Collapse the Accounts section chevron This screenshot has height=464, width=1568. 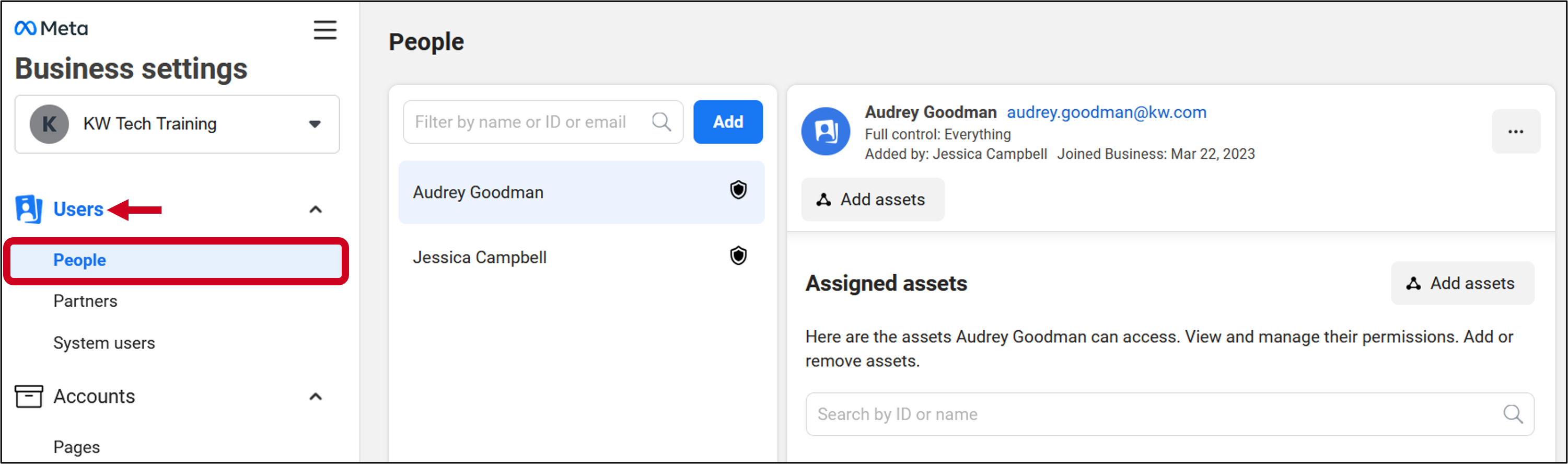pyautogui.click(x=315, y=397)
